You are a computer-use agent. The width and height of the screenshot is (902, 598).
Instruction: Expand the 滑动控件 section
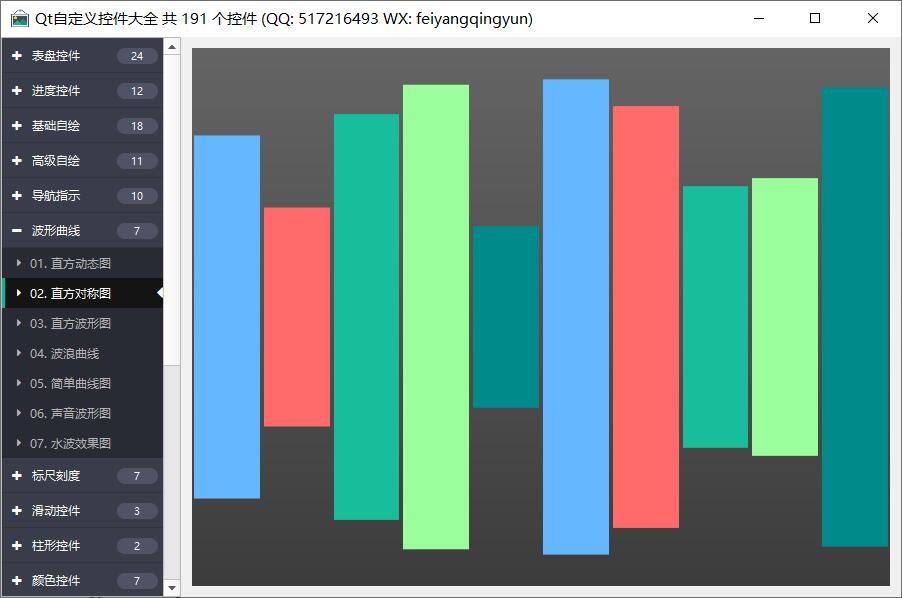[x=56, y=511]
